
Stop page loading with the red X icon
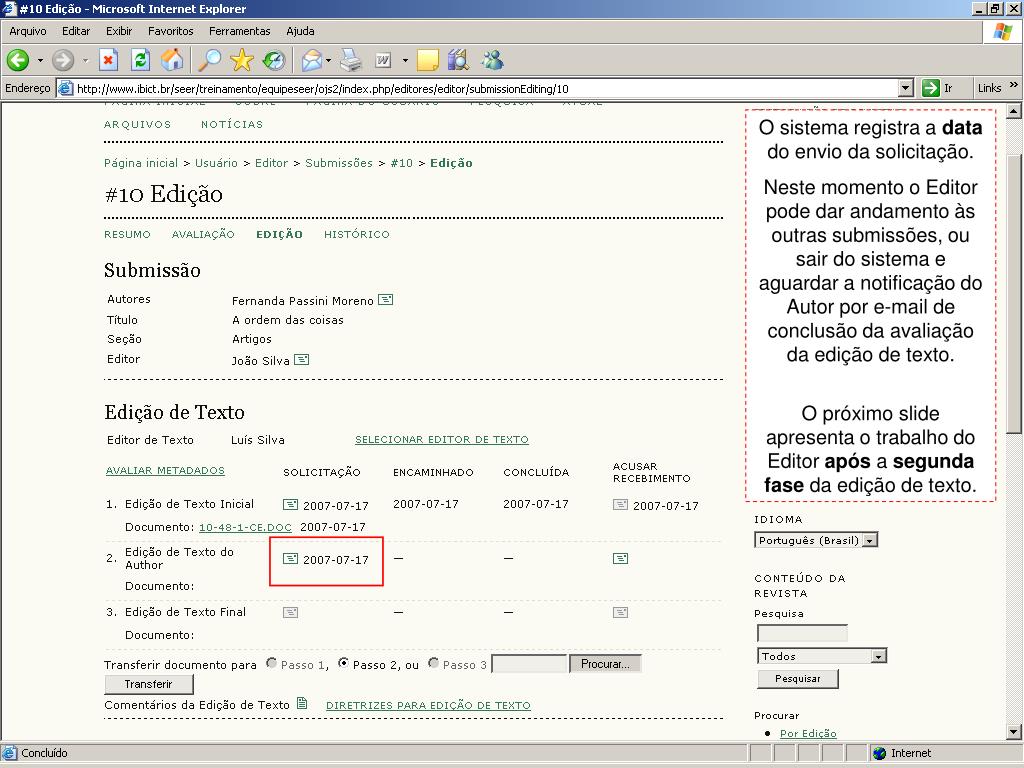tap(108, 60)
